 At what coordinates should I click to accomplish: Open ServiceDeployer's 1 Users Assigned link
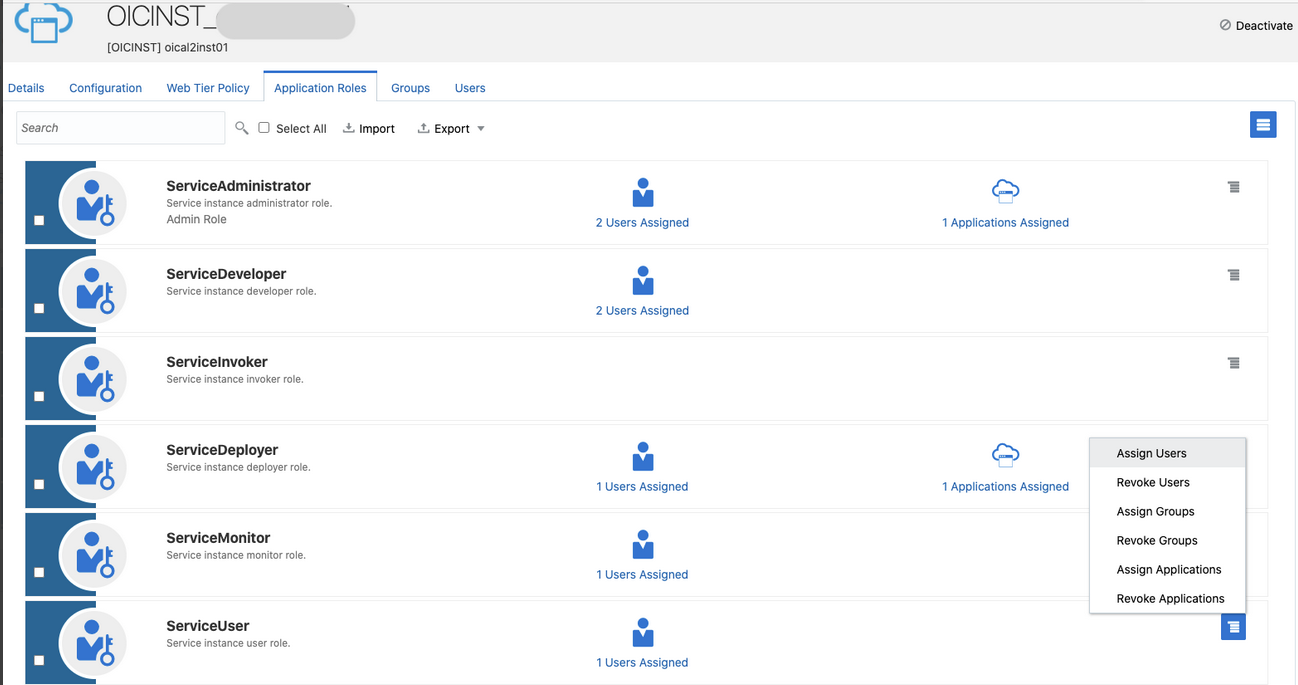pyautogui.click(x=642, y=487)
